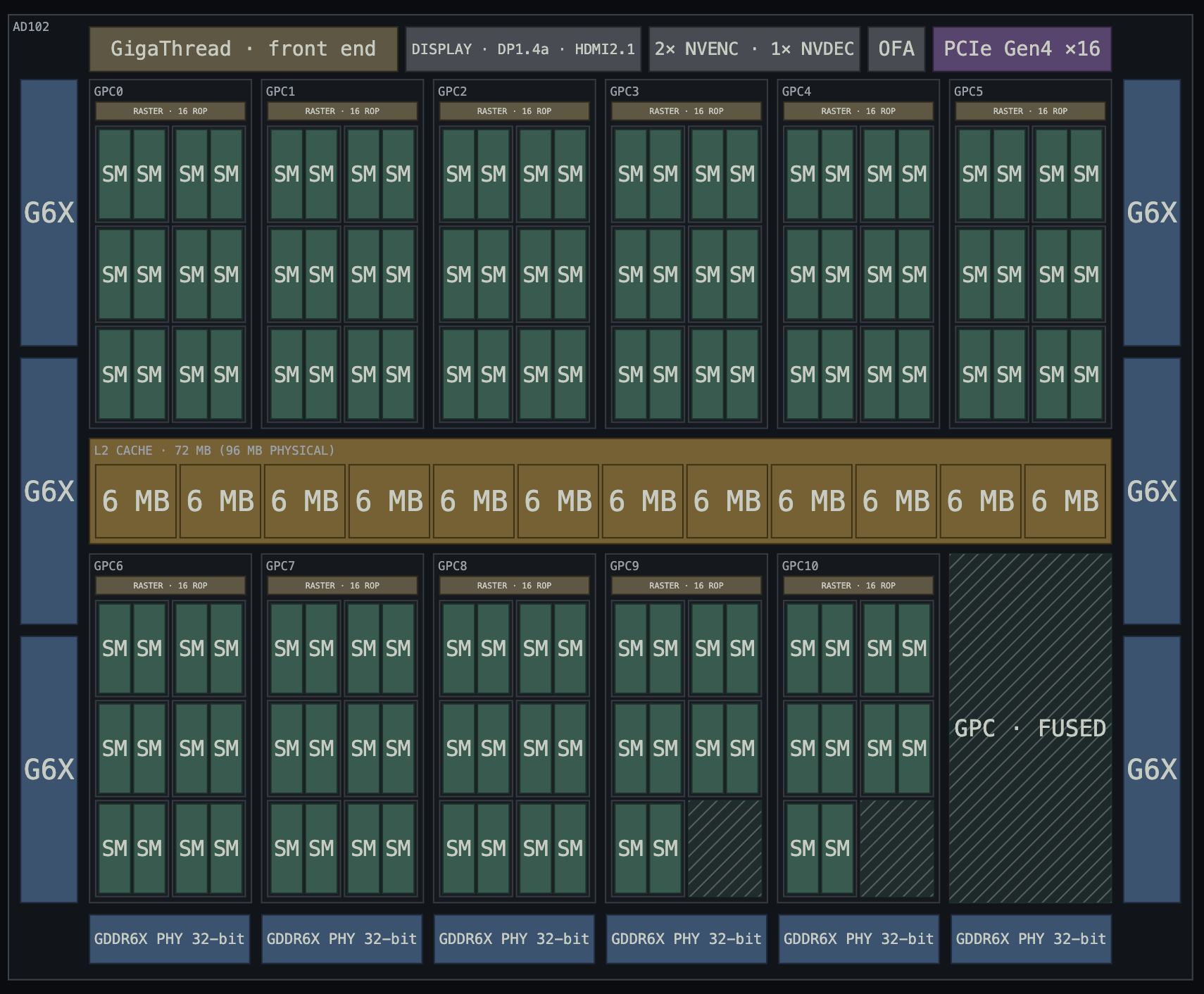The height and width of the screenshot is (994, 1204).
Task: Click the GPC0 label
Action: (108, 92)
